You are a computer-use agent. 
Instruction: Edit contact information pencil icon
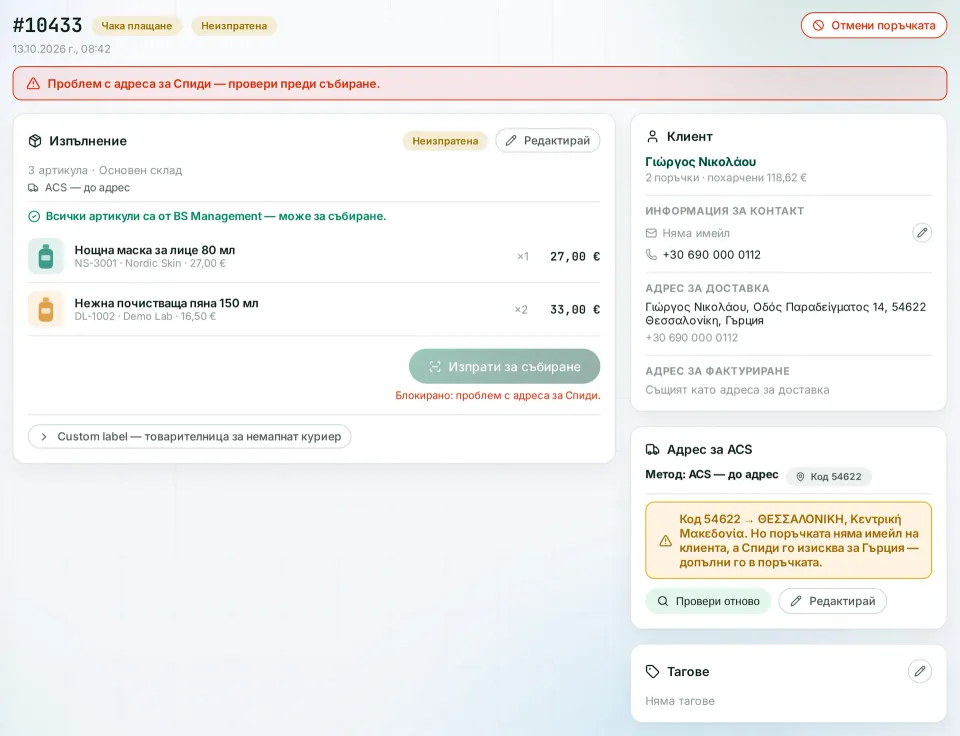pyautogui.click(x=921, y=233)
